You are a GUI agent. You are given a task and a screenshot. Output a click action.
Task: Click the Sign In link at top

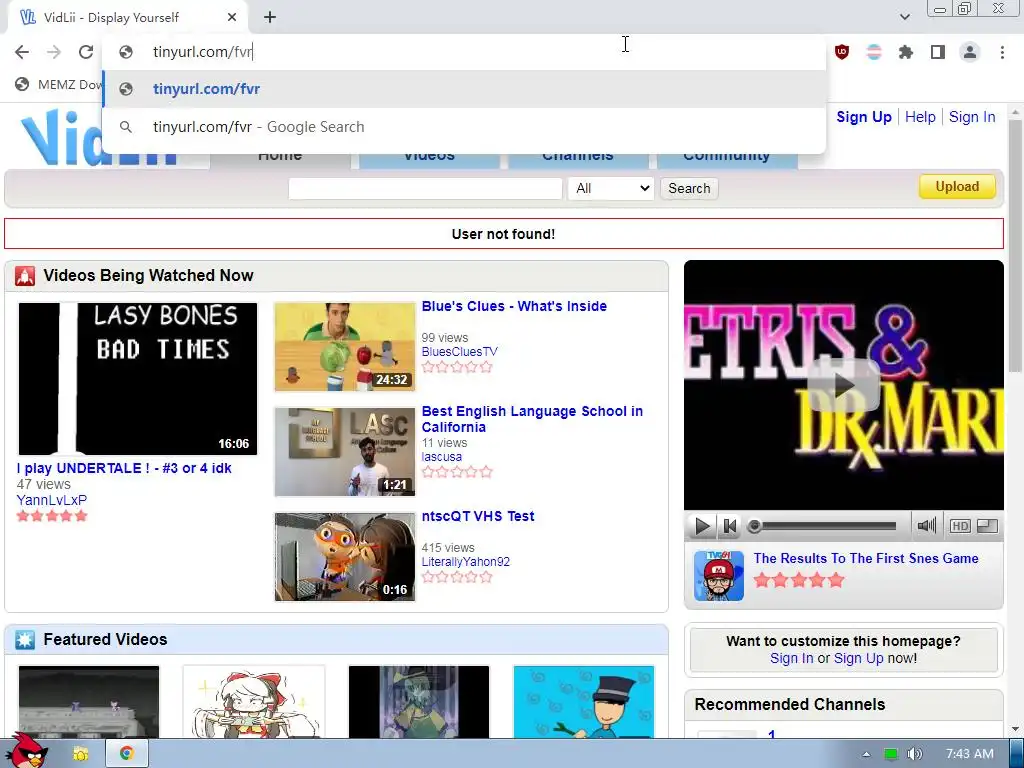coord(972,117)
